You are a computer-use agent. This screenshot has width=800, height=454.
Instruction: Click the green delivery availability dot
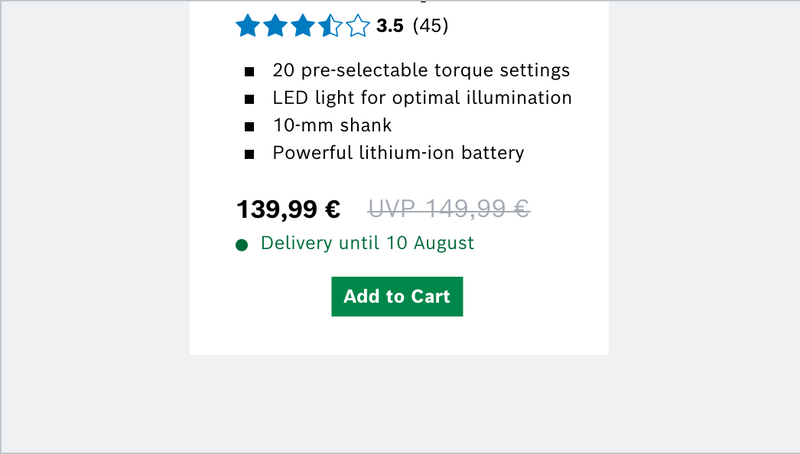click(x=241, y=245)
